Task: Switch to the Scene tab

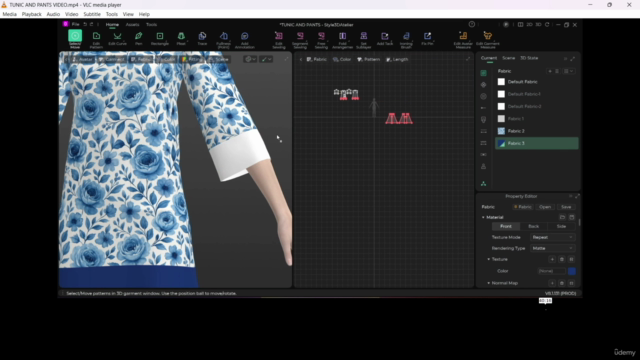Action: tap(509, 58)
